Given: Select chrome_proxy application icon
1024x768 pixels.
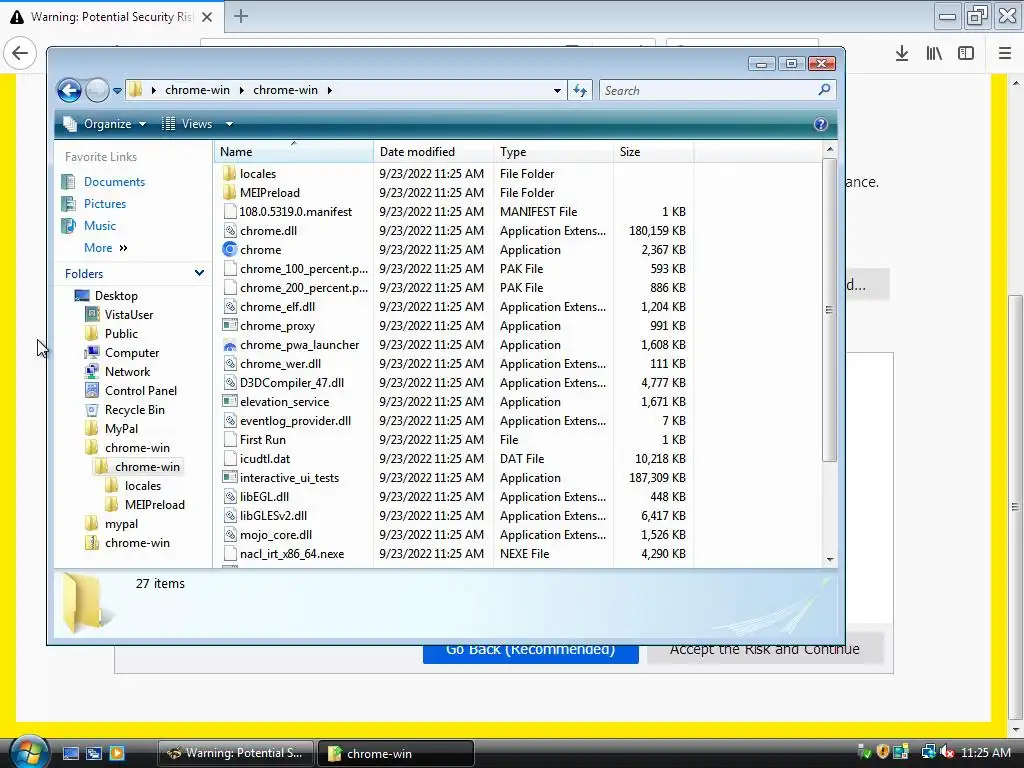Looking at the screenshot, I should pos(229,325).
